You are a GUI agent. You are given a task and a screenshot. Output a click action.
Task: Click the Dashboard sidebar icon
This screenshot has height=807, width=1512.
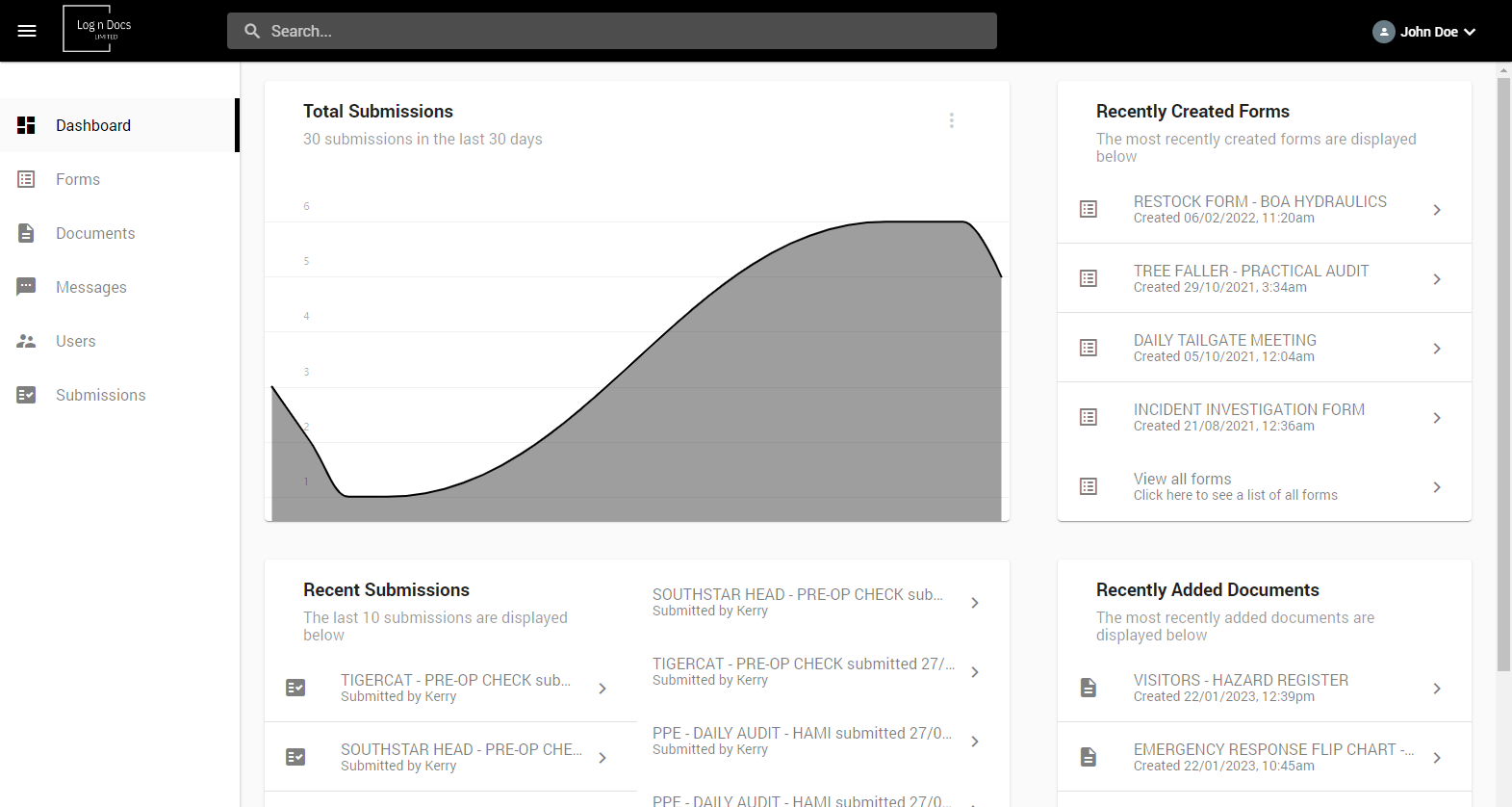26,125
